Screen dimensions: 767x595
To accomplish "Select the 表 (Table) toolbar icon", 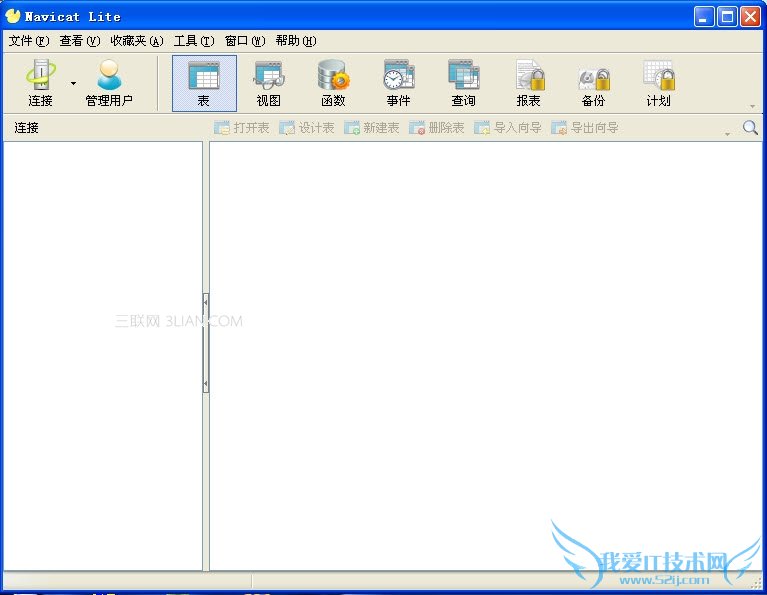I will (x=204, y=83).
